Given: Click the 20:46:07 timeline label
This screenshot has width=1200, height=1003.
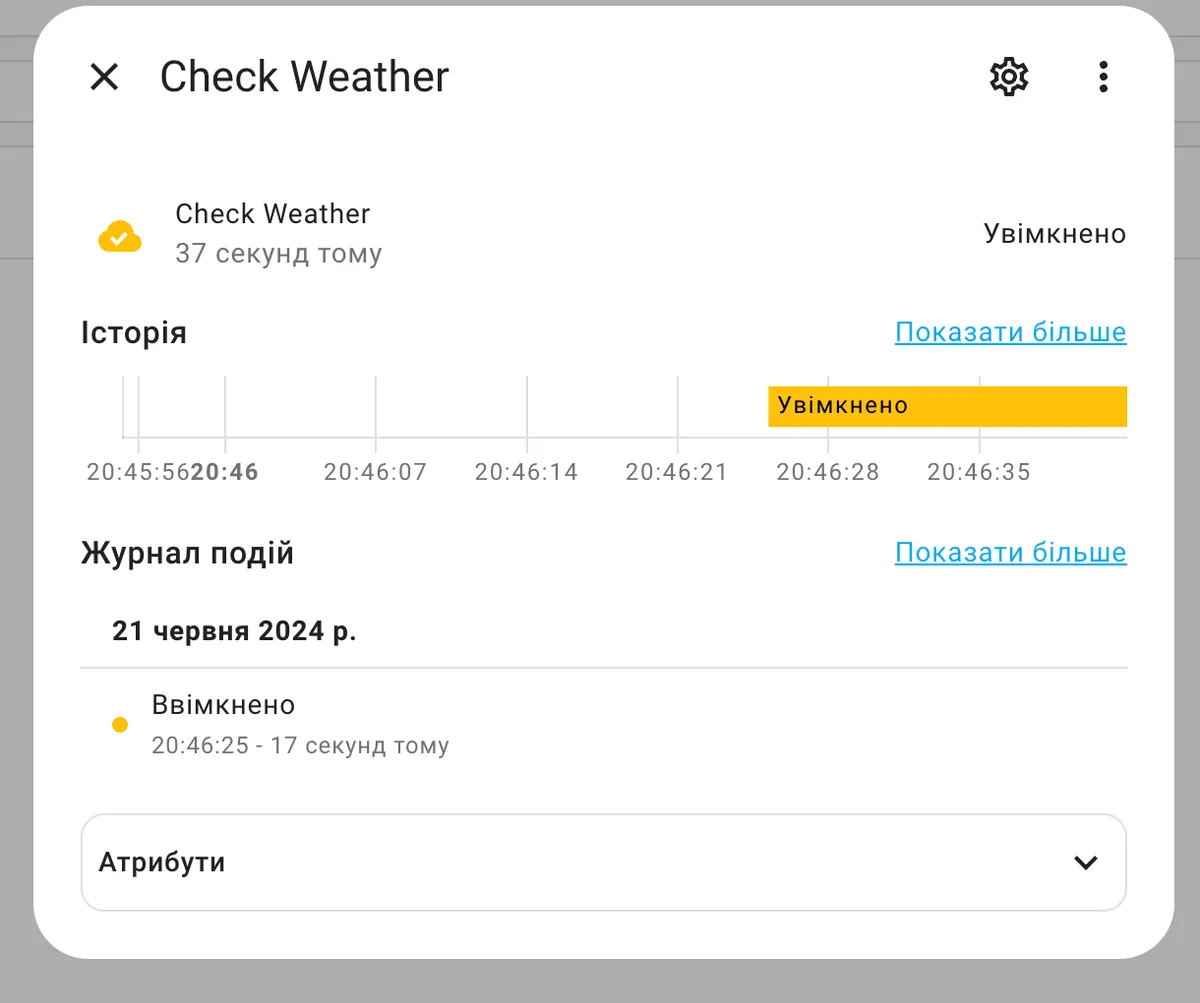Looking at the screenshot, I should click(x=375, y=472).
